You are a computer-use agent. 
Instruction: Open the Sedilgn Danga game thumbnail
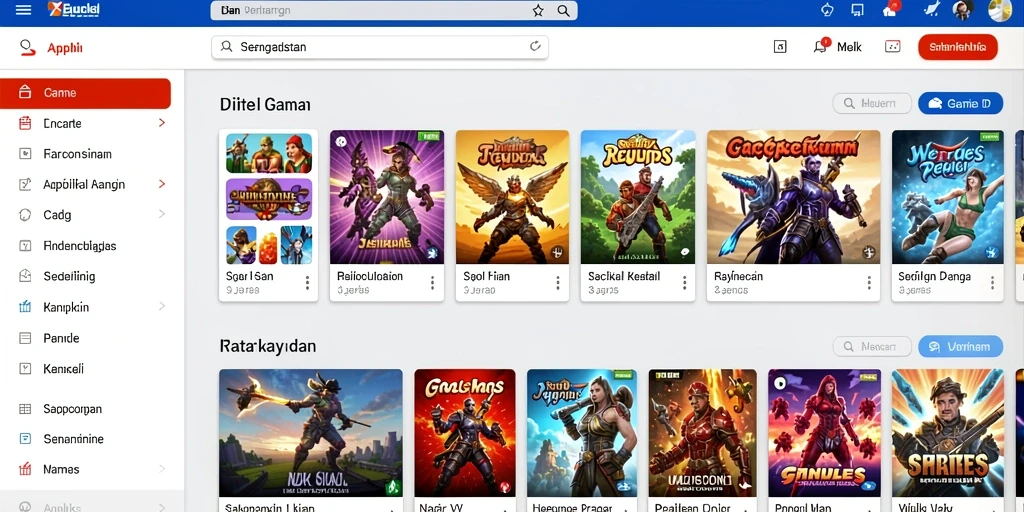pos(947,197)
